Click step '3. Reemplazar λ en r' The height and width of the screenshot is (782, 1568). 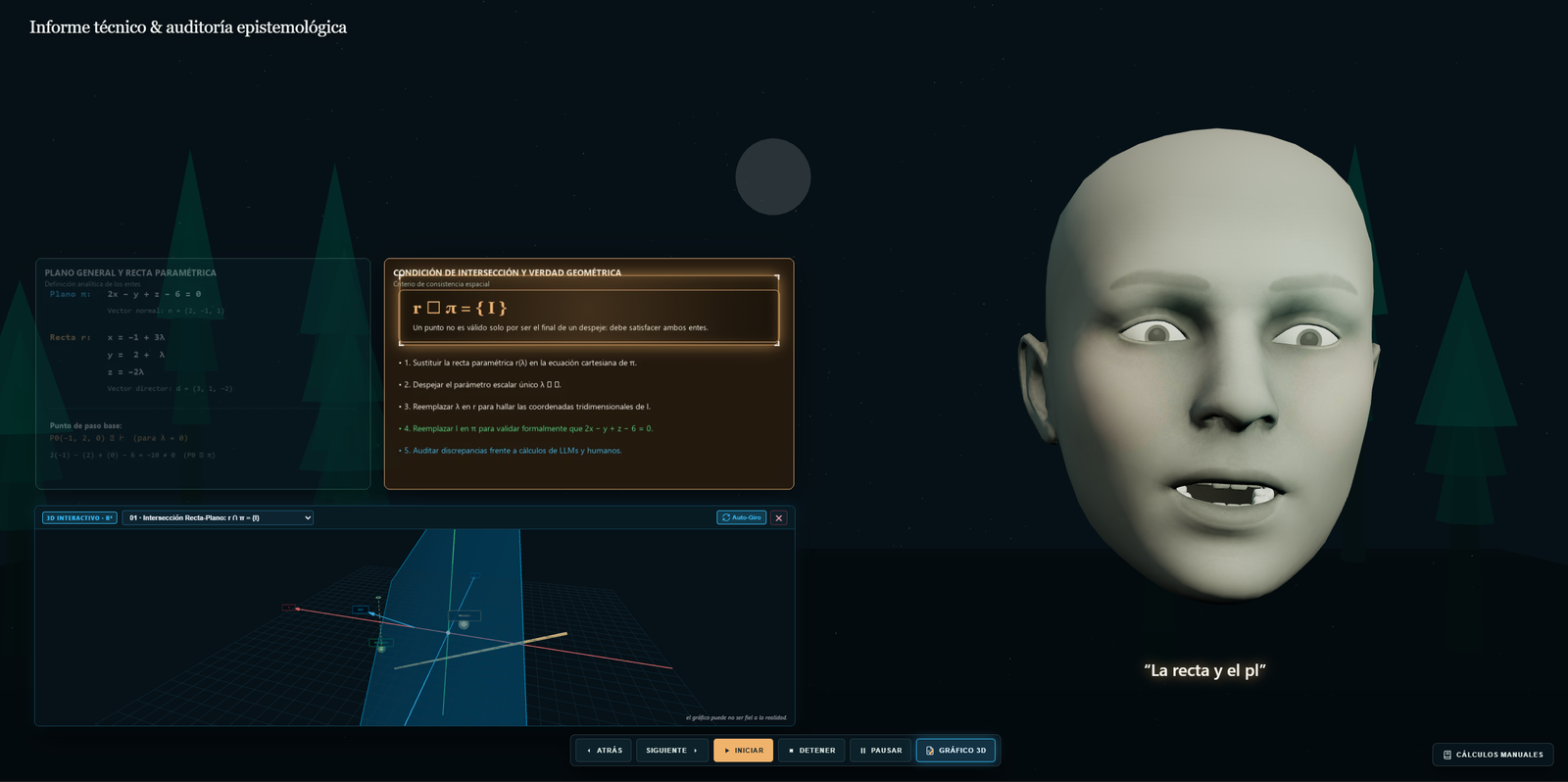525,407
